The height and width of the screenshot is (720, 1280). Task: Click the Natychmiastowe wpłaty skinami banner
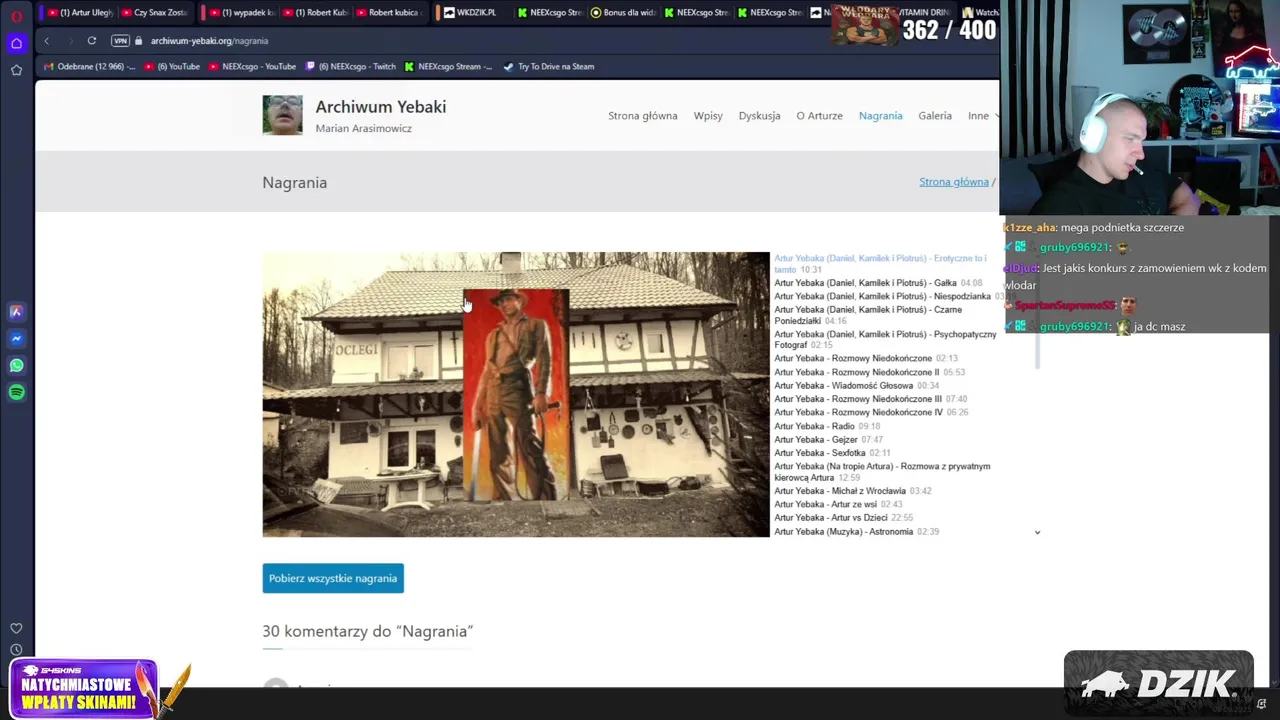point(85,688)
